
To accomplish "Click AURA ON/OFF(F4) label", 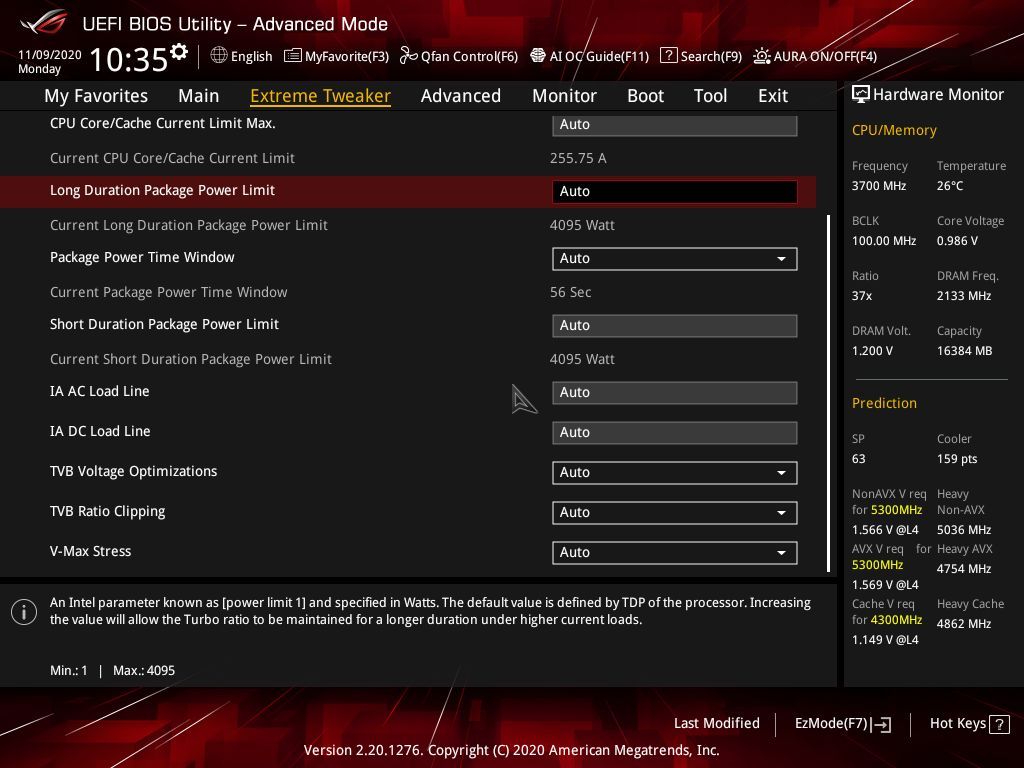I will pyautogui.click(x=825, y=57).
